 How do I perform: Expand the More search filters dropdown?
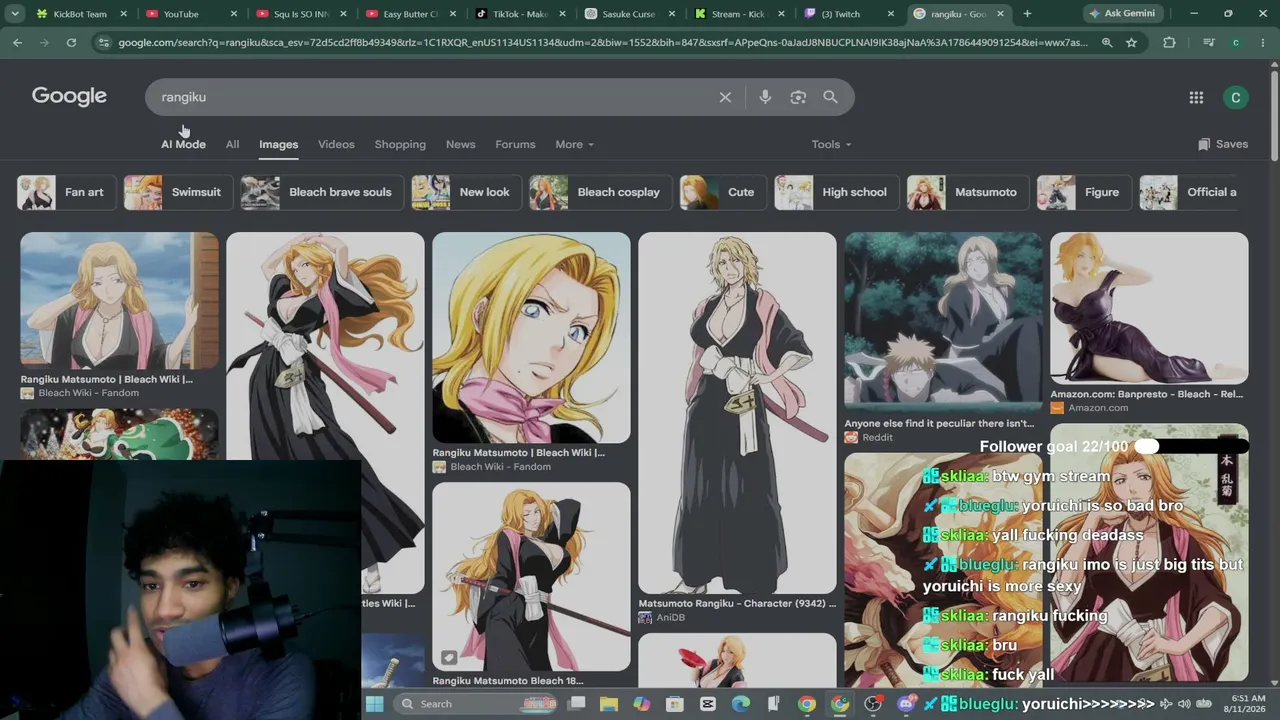click(x=574, y=144)
